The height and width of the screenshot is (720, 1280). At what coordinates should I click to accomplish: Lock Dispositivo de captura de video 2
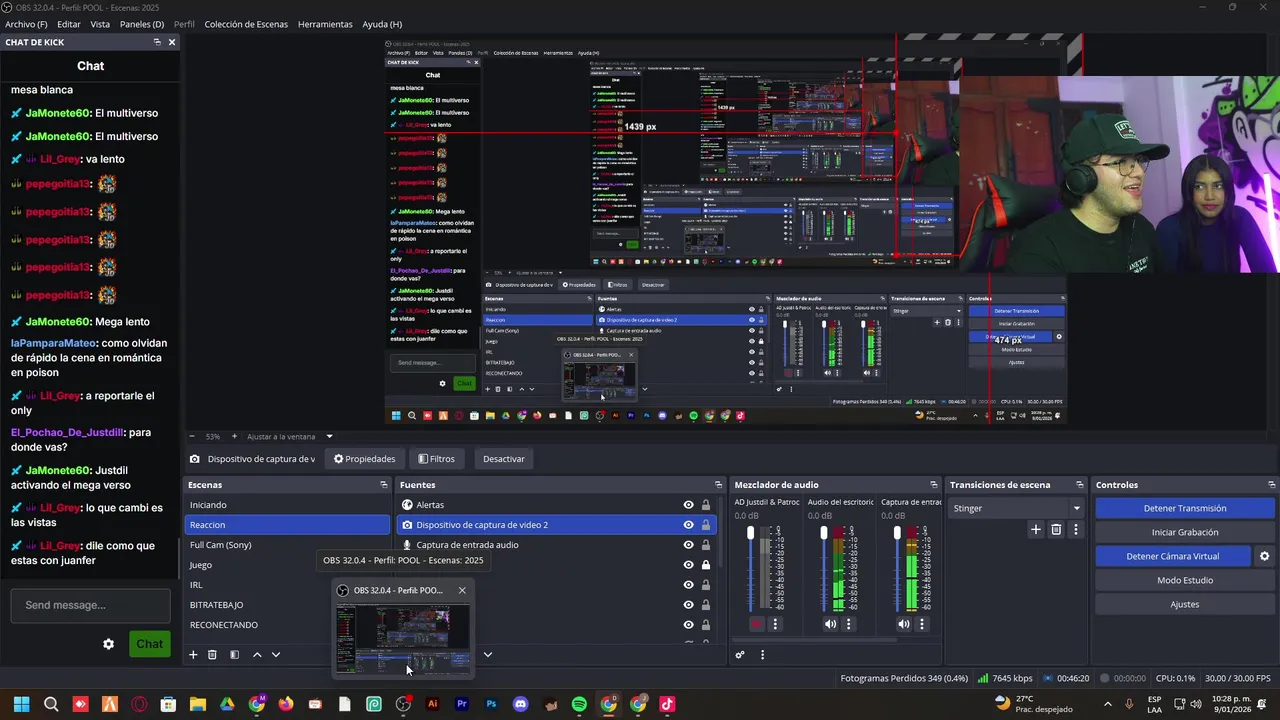tap(706, 525)
